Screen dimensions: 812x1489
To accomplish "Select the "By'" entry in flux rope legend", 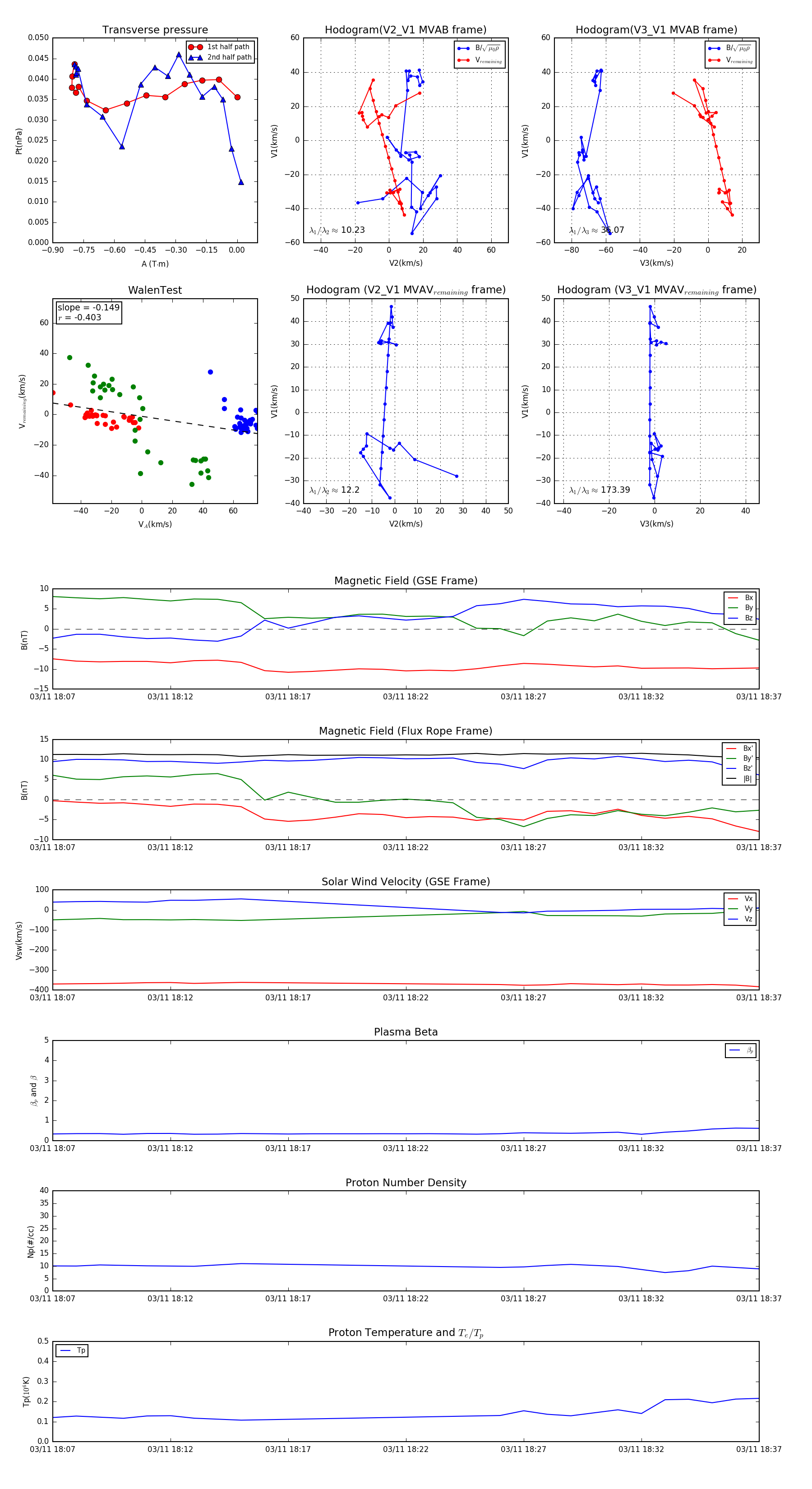I will click(x=740, y=758).
